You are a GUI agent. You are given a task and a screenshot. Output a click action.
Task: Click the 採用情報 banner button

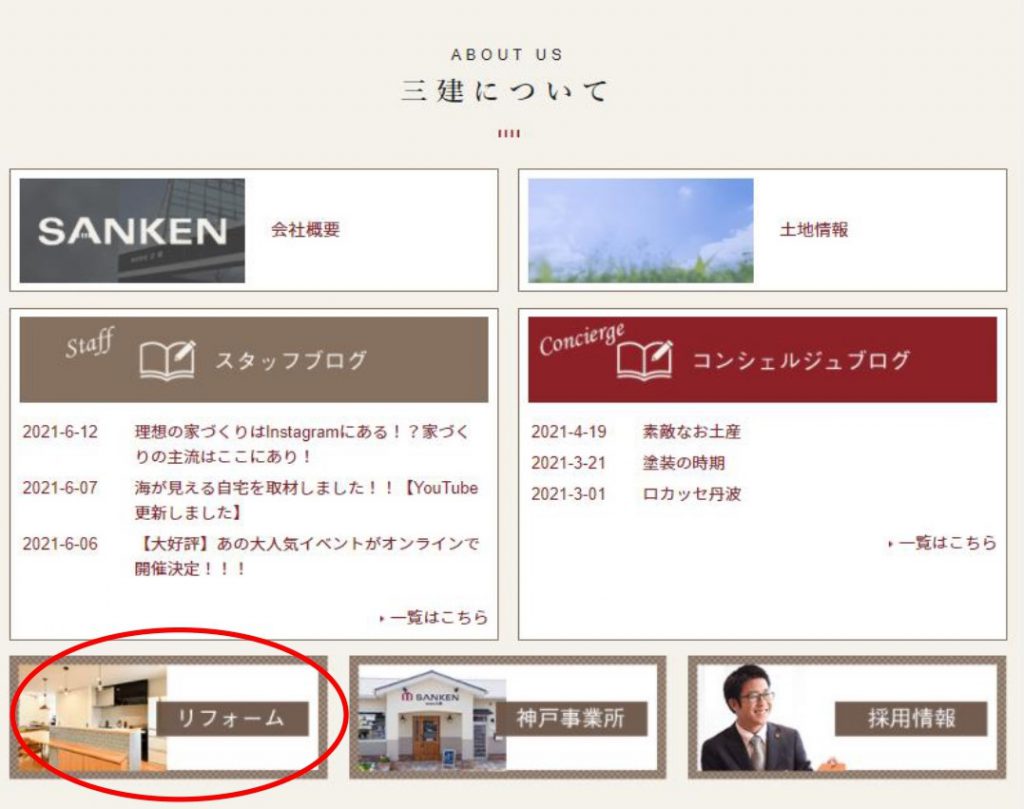click(x=910, y=718)
